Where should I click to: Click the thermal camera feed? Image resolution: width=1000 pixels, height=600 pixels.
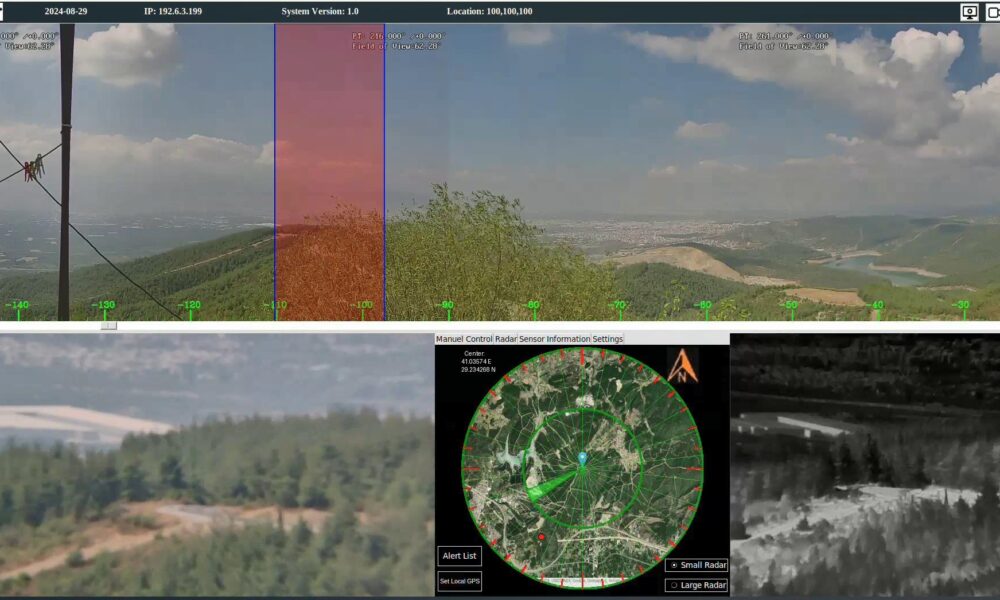coord(865,465)
